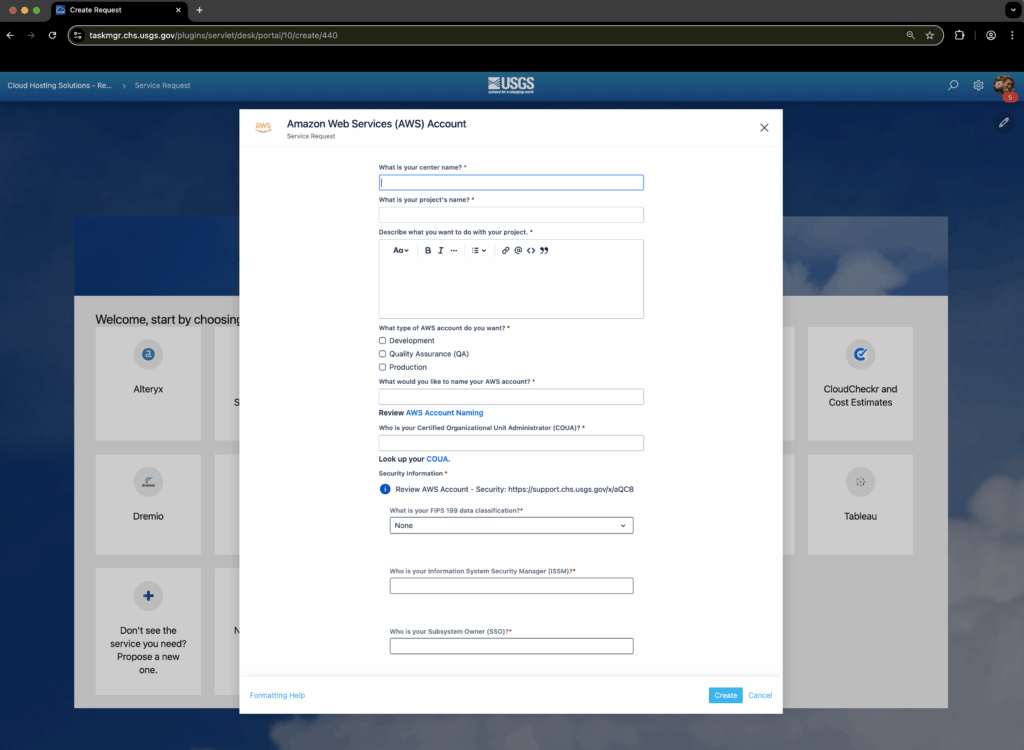
Task: Open portal search magnifier icon
Action: click(x=953, y=85)
